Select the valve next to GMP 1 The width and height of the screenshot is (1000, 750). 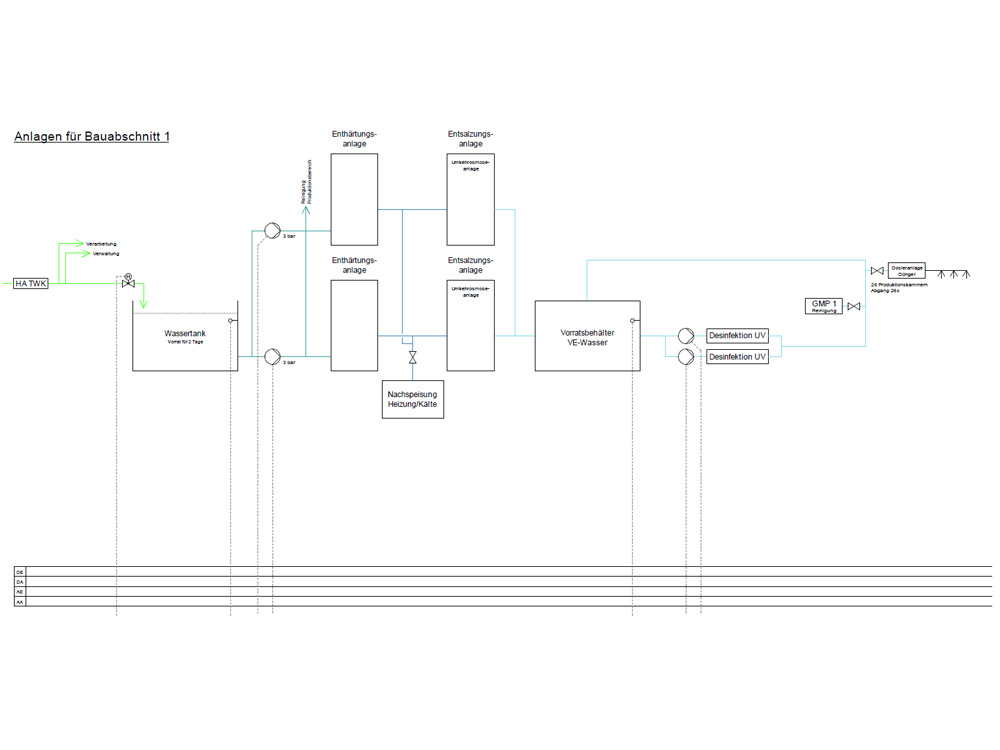[x=854, y=307]
